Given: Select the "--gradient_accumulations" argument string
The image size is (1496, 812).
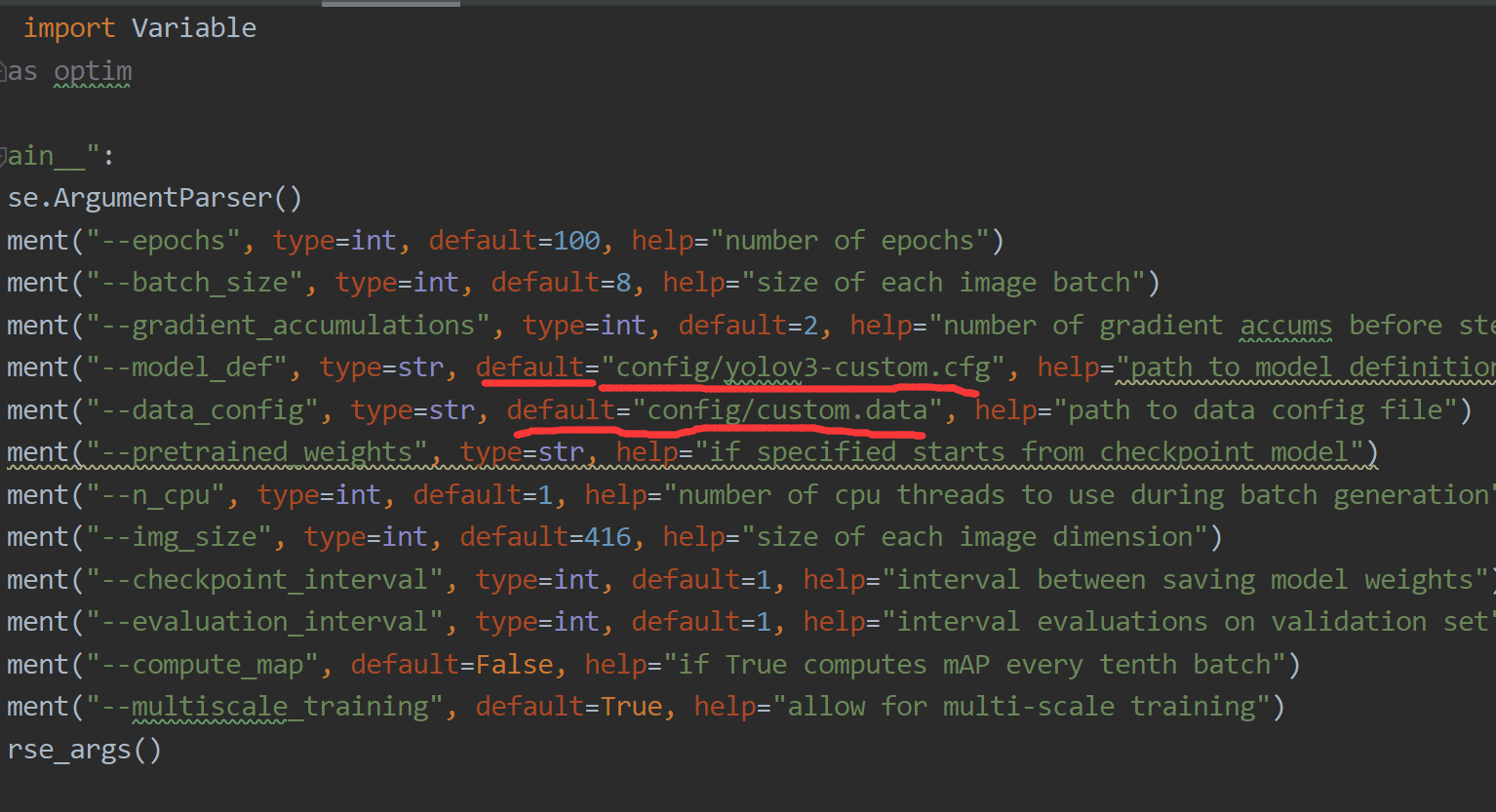Looking at the screenshot, I should [x=288, y=326].
